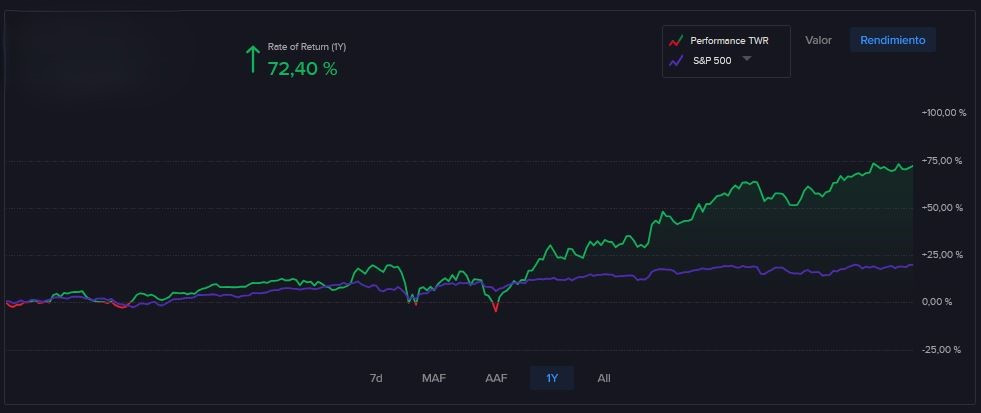This screenshot has width=981, height=413.
Task: Select the Rendimiento view
Action: [x=892, y=40]
